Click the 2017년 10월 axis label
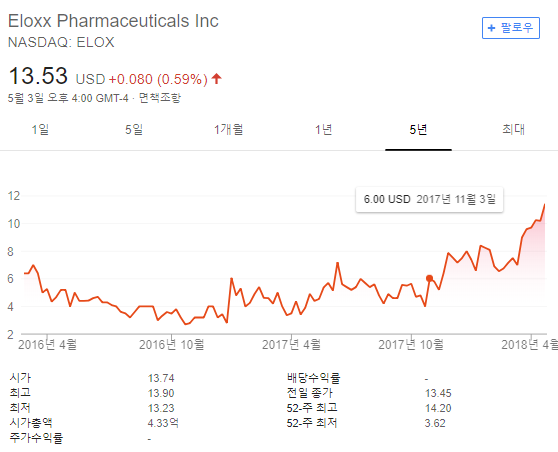Image resolution: width=558 pixels, height=452 pixels. pyautogui.click(x=411, y=345)
